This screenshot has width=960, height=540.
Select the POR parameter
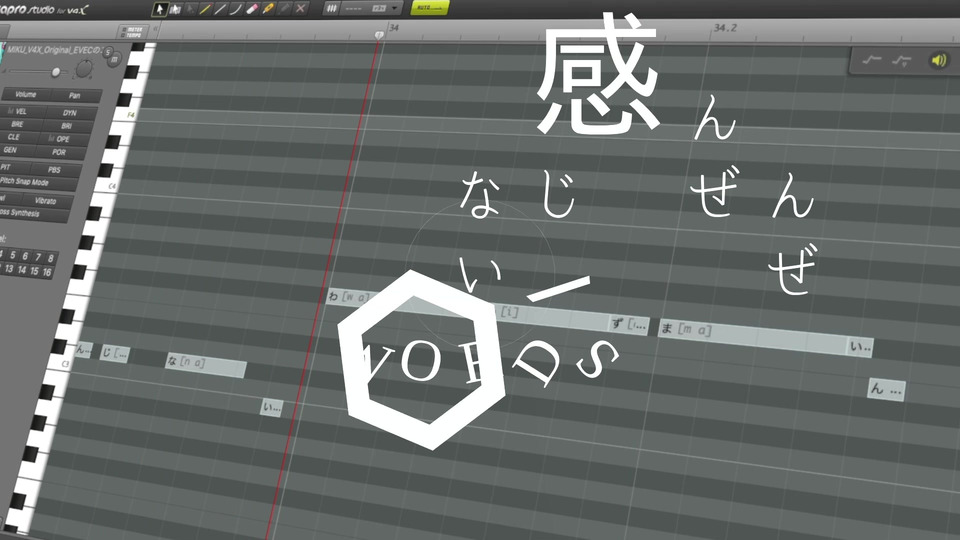point(59,152)
